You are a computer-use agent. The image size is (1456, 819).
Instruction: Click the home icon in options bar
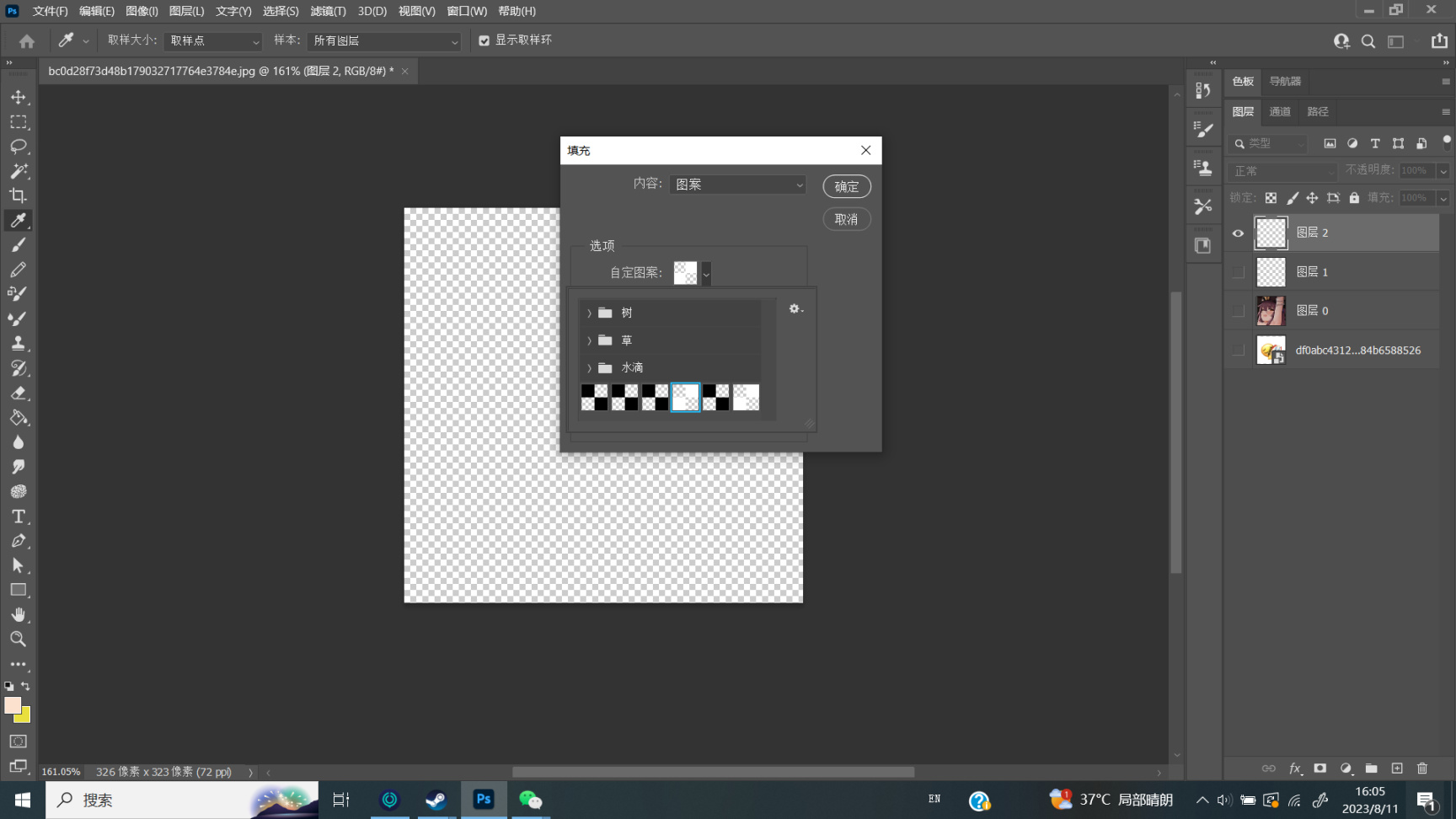(27, 40)
